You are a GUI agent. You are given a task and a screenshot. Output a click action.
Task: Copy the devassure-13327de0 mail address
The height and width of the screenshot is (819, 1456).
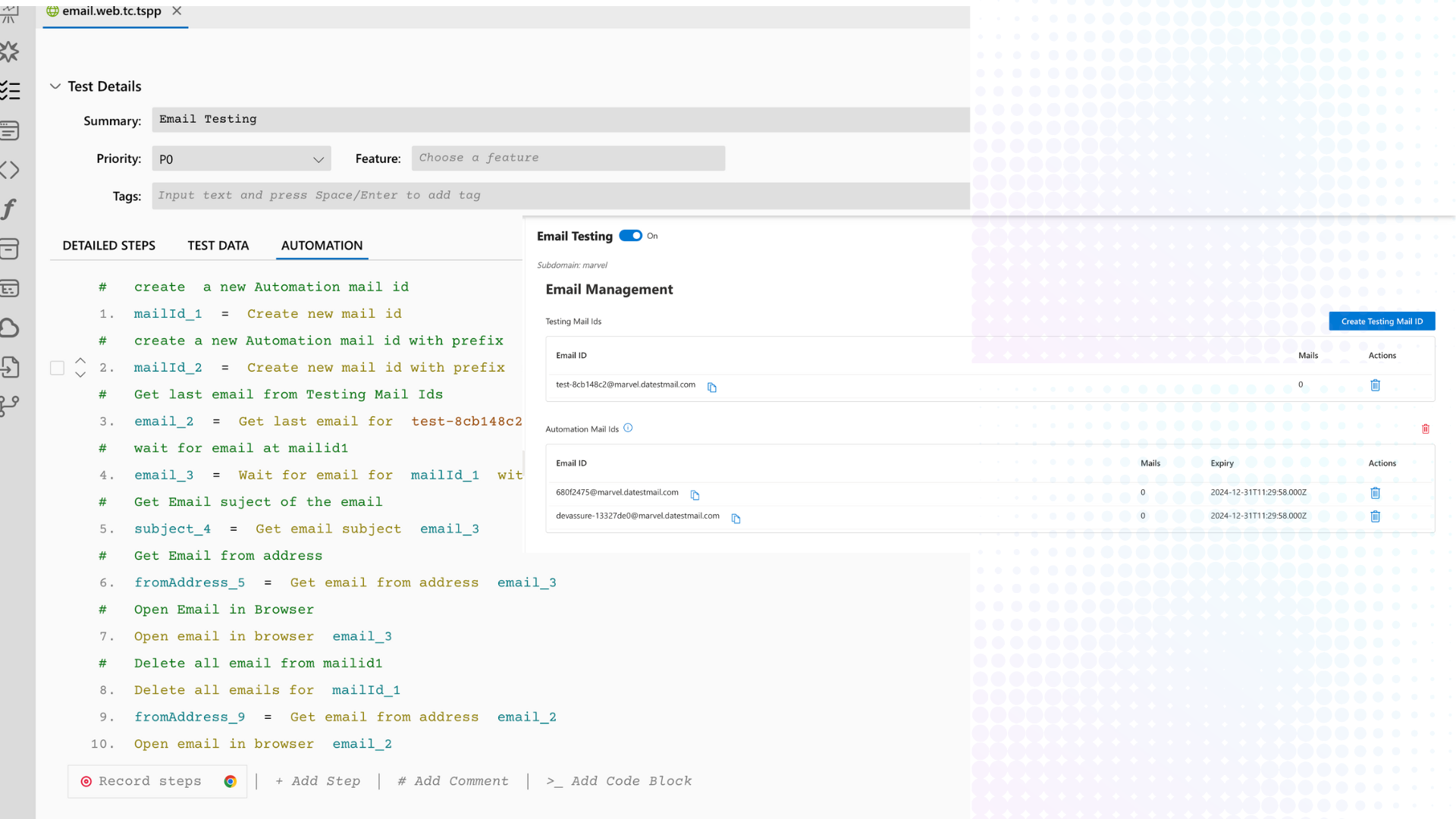coord(736,519)
